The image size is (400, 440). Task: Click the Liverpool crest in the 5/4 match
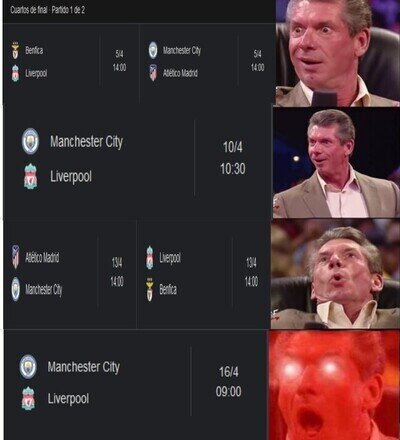(x=15, y=73)
